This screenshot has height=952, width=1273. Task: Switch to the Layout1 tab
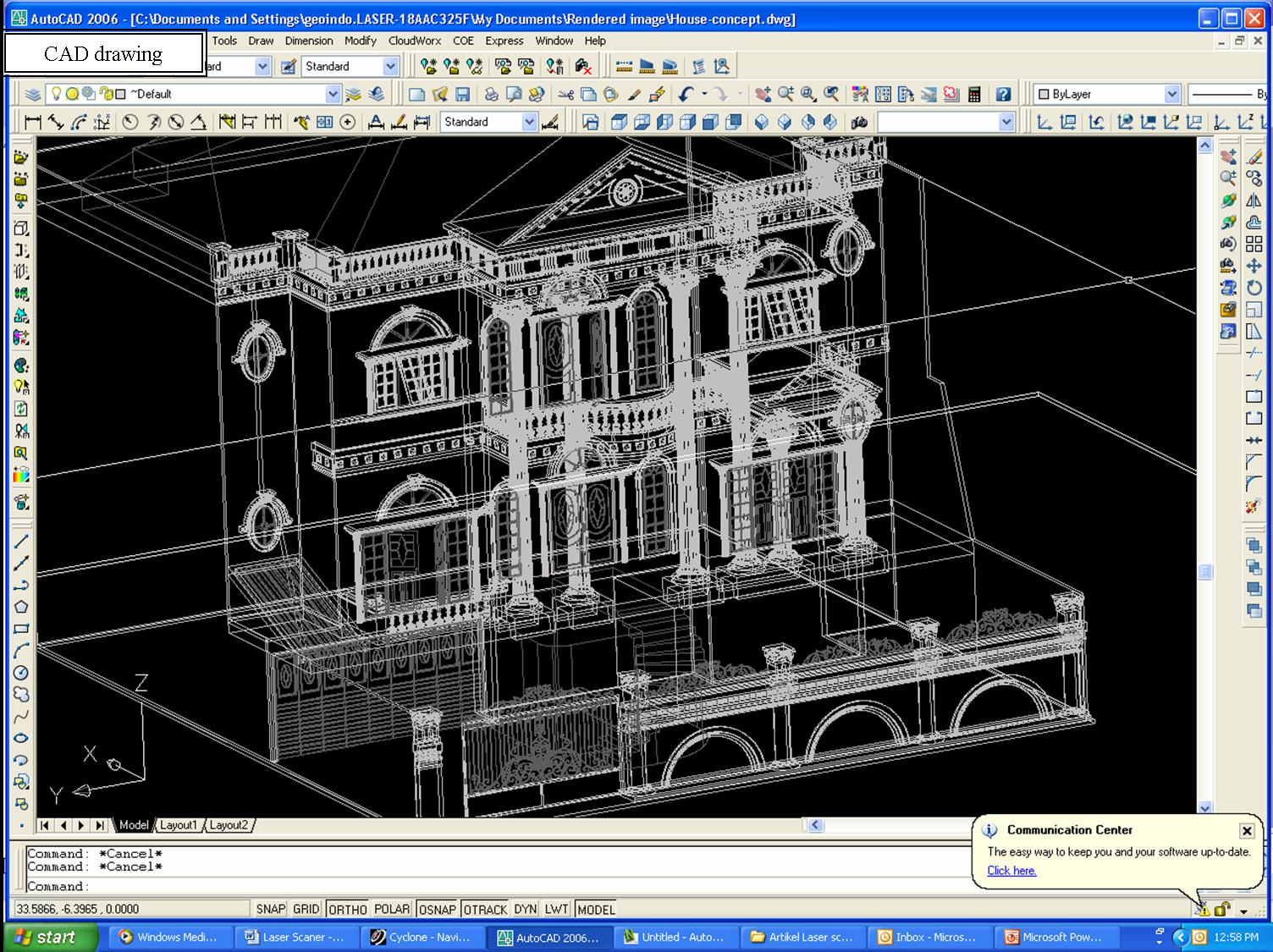(x=179, y=825)
